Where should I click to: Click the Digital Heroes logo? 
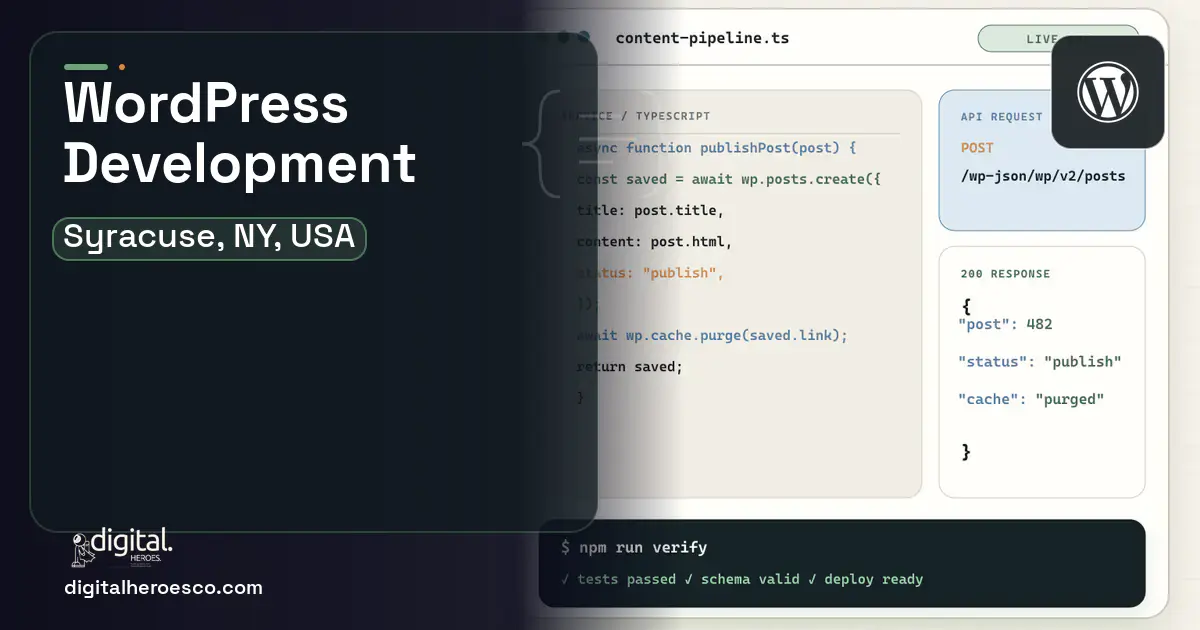tap(122, 548)
